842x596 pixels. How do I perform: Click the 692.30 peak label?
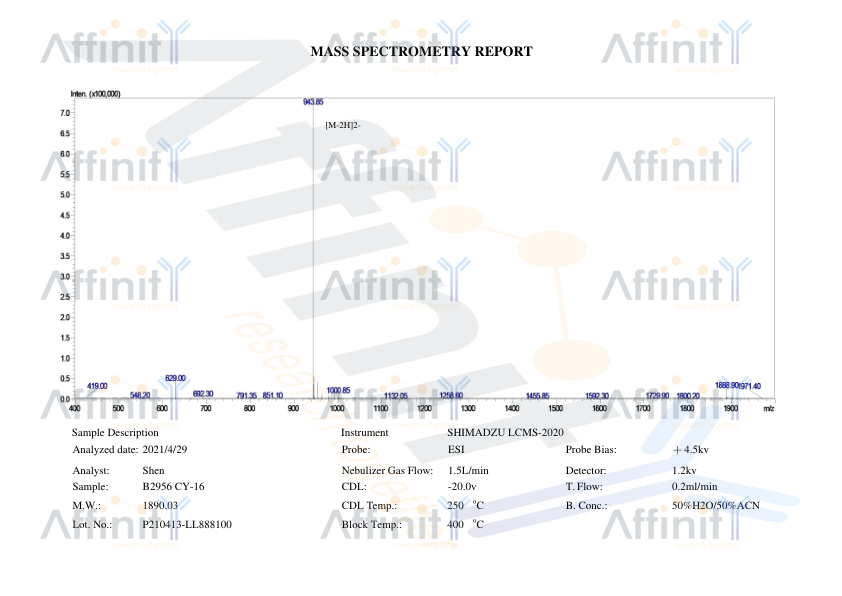tap(203, 394)
